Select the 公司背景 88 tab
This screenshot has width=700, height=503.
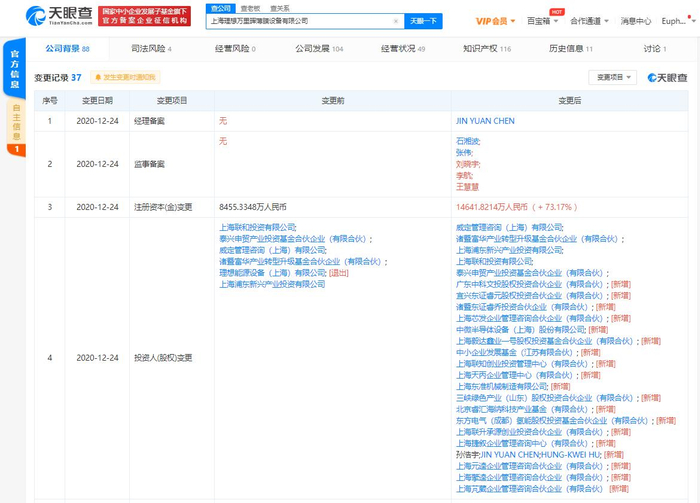pos(67,49)
